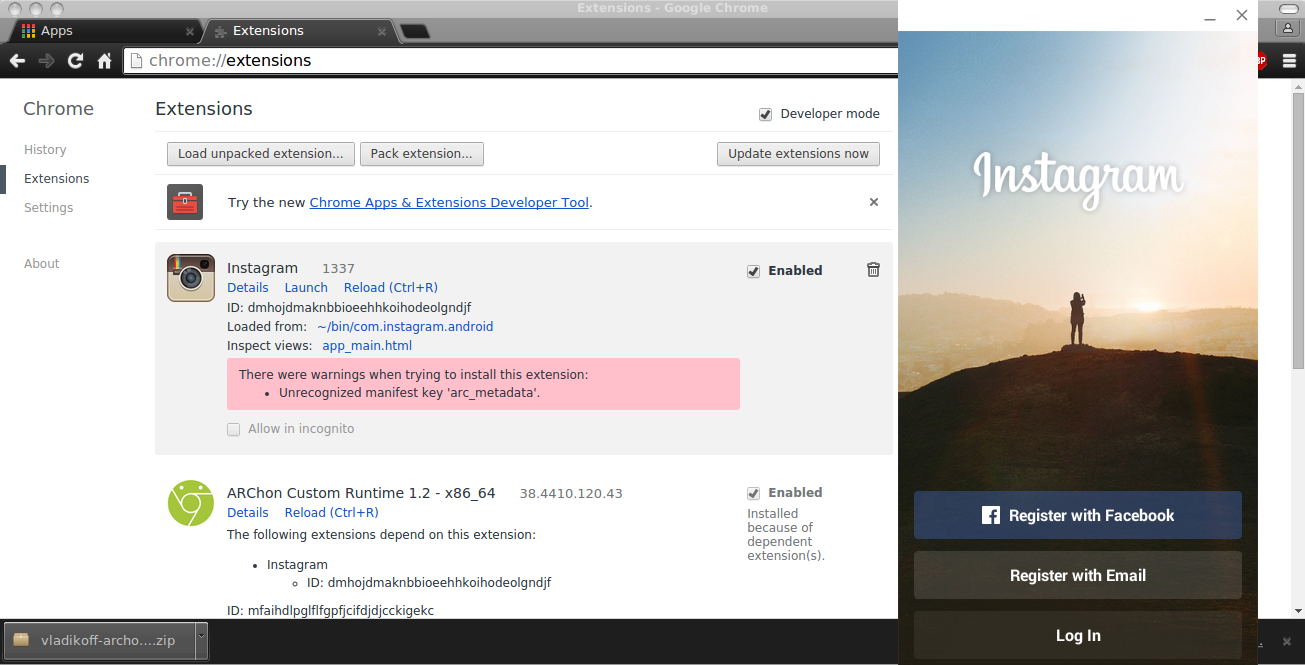The image size is (1305, 665).
Task: Reload the page with the refresh icon
Action: [75, 61]
